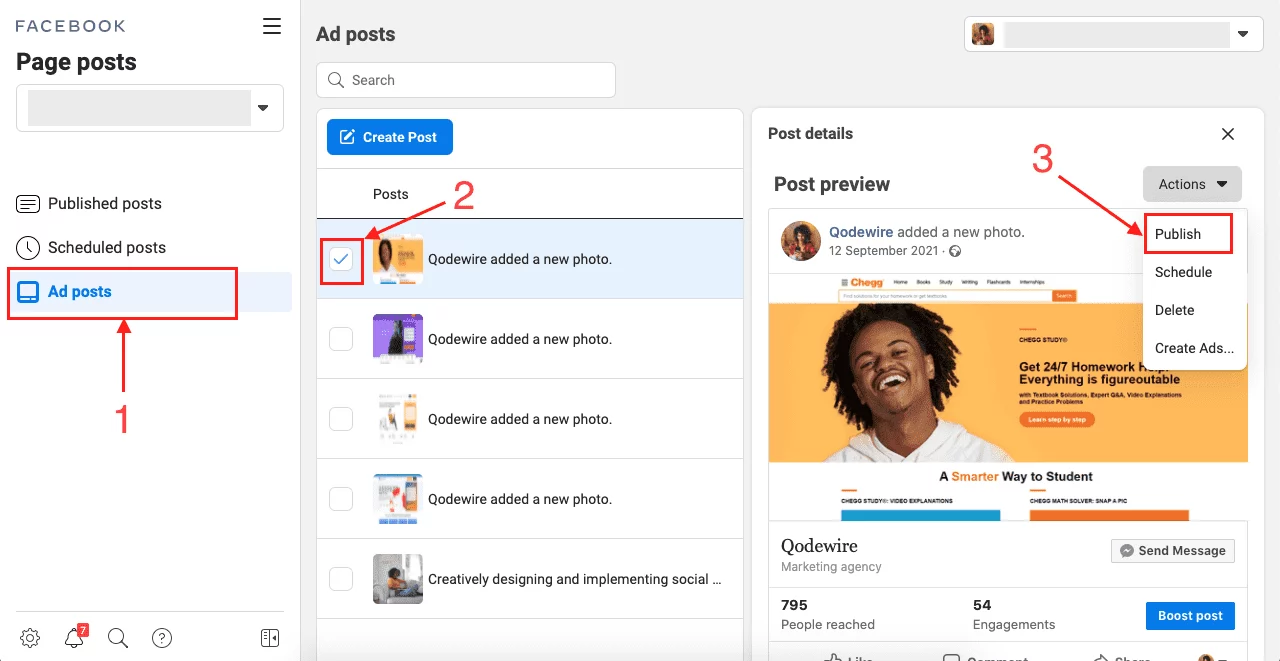Toggle the Actions dropdown button
Screen dimensions: 1280x661
[x=1192, y=184]
